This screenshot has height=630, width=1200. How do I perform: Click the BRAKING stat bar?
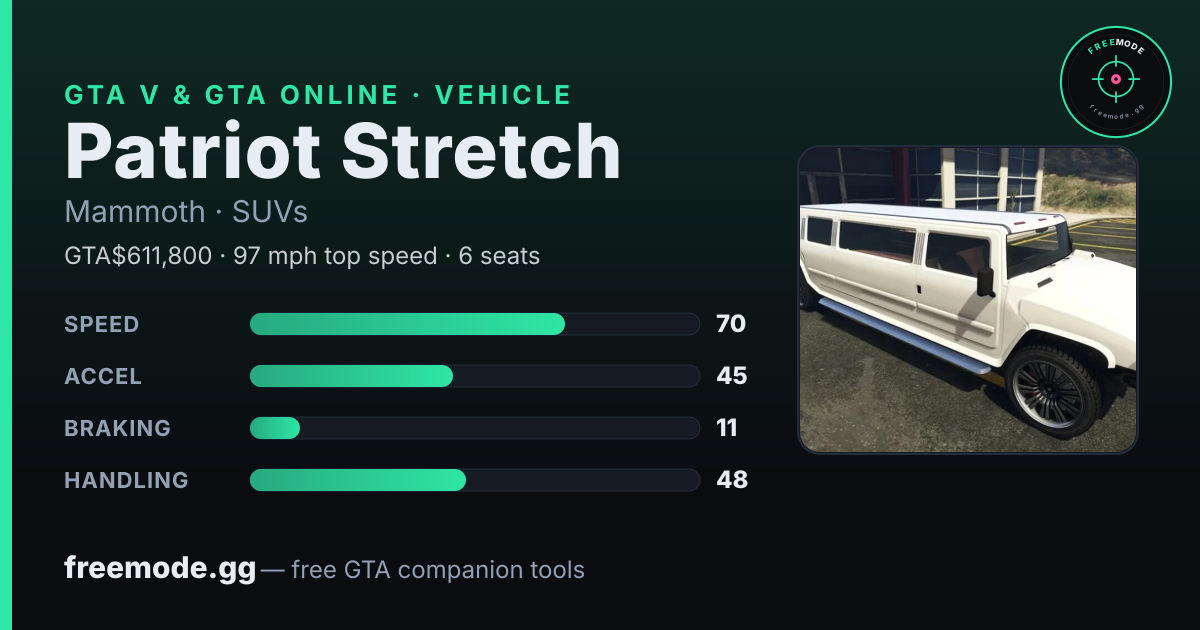pos(474,428)
